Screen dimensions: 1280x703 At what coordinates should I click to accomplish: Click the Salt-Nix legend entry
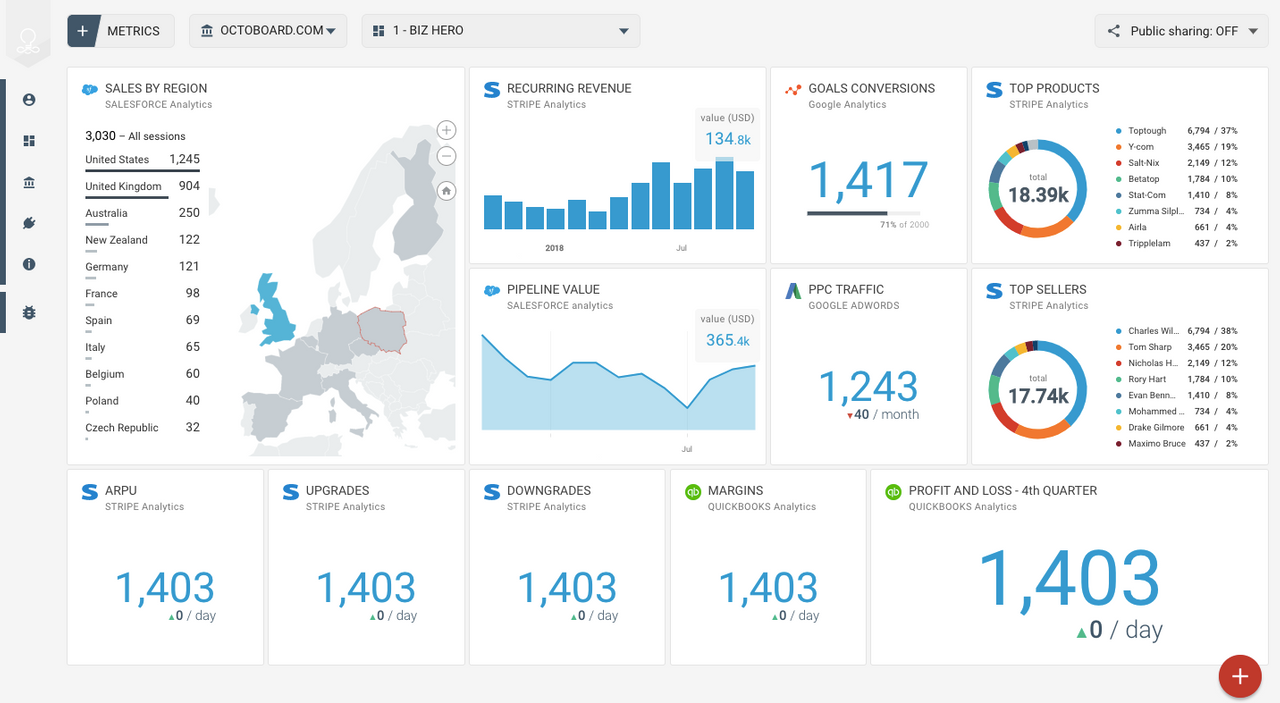pyautogui.click(x=1176, y=163)
